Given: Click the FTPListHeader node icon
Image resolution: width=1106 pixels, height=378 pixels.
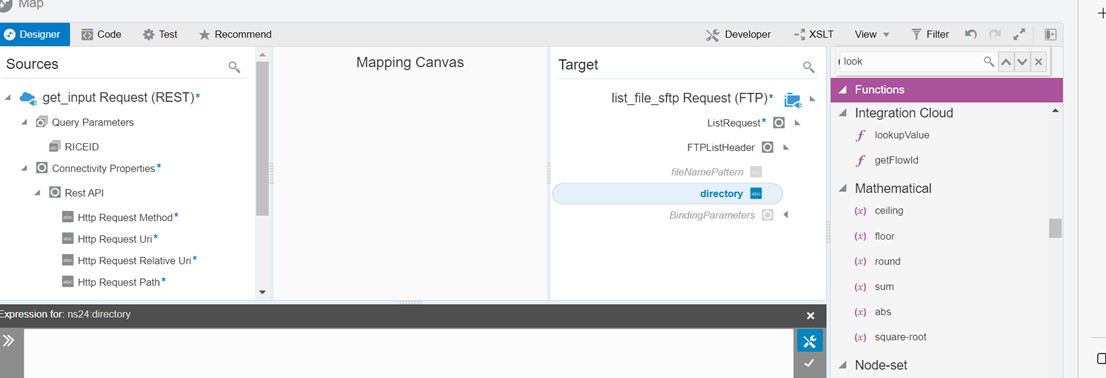Looking at the screenshot, I should [767, 147].
